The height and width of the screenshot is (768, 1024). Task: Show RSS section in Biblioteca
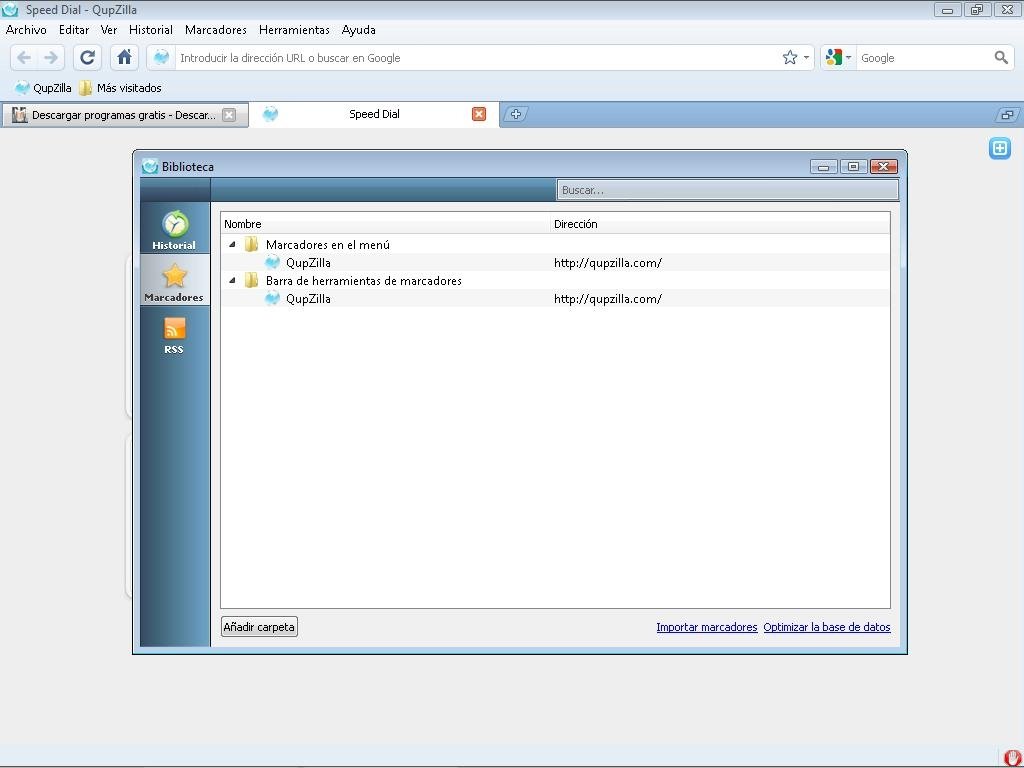pyautogui.click(x=174, y=335)
